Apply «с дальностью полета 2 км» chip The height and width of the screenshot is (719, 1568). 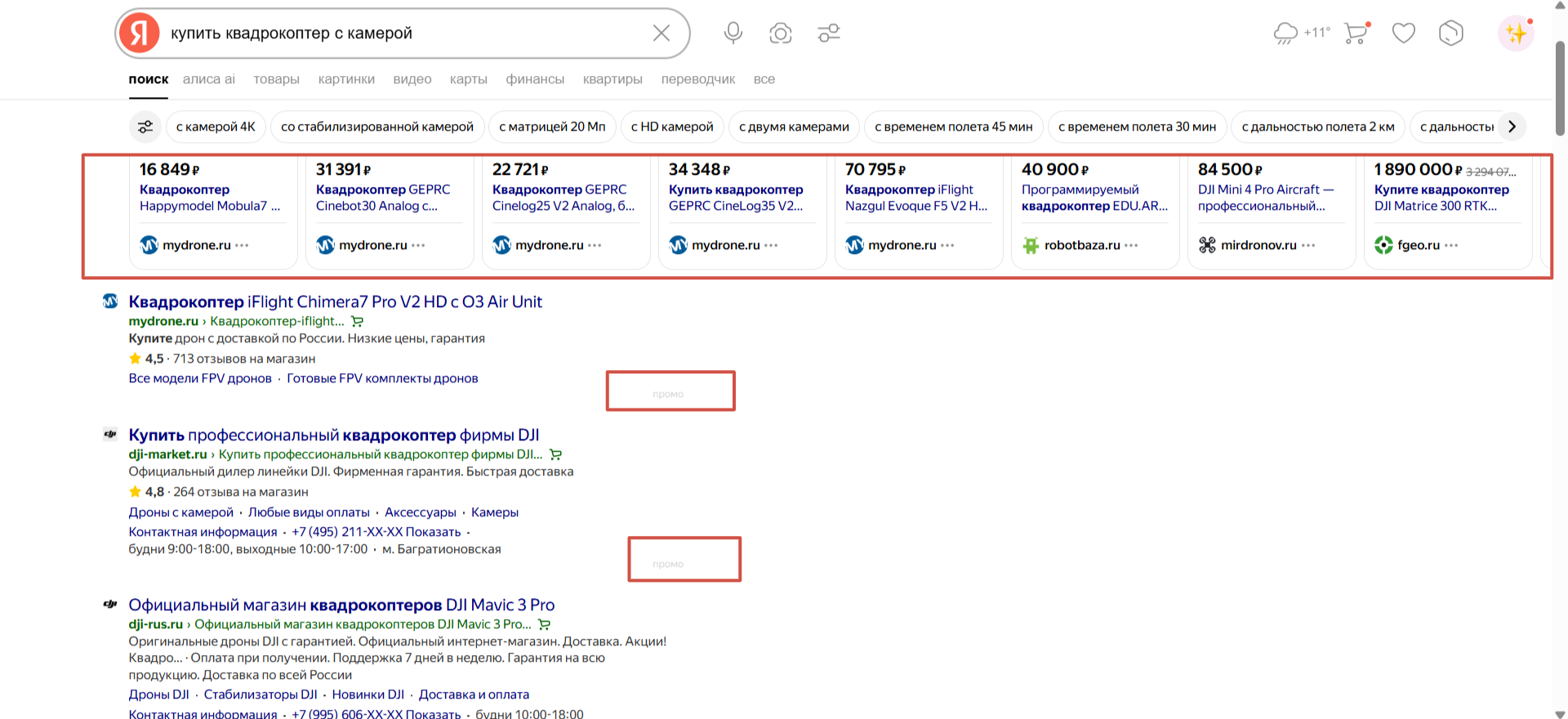[x=1318, y=127]
